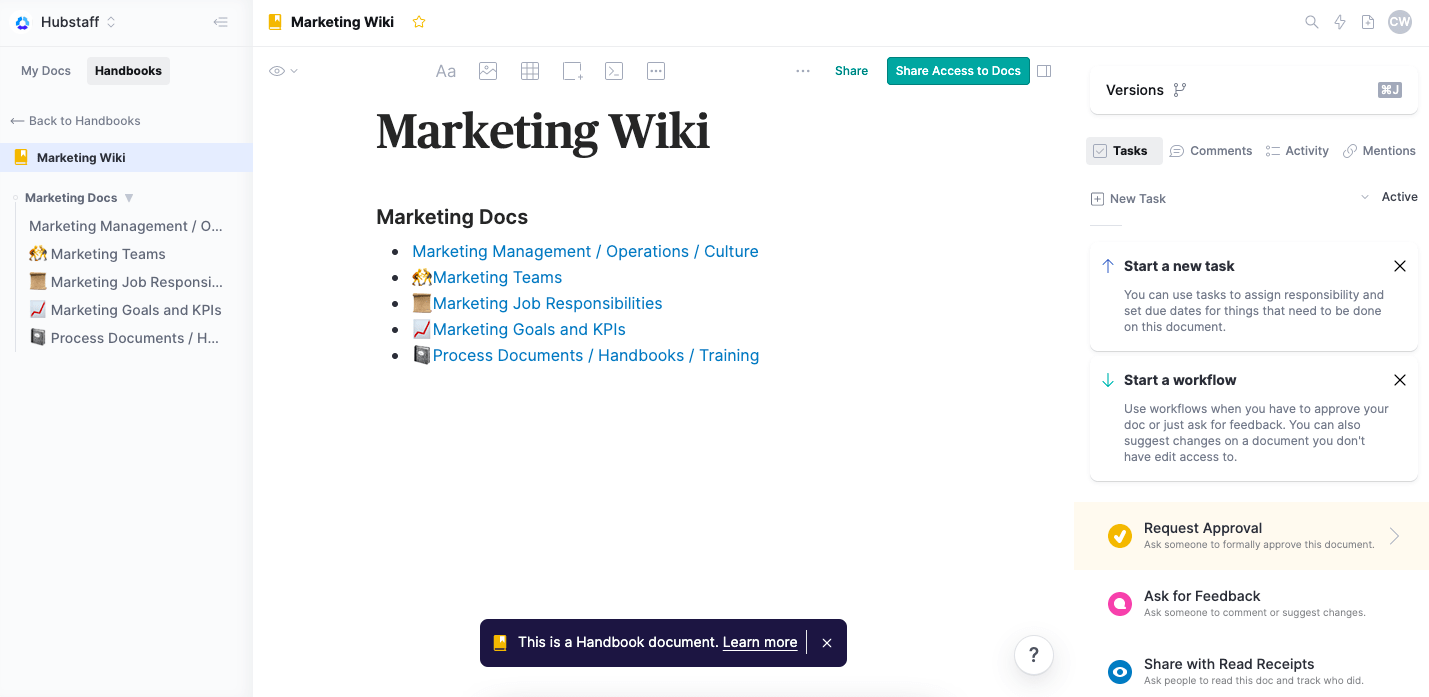1429x697 pixels.
Task: Switch to the Tasks tab
Action: click(x=1124, y=151)
